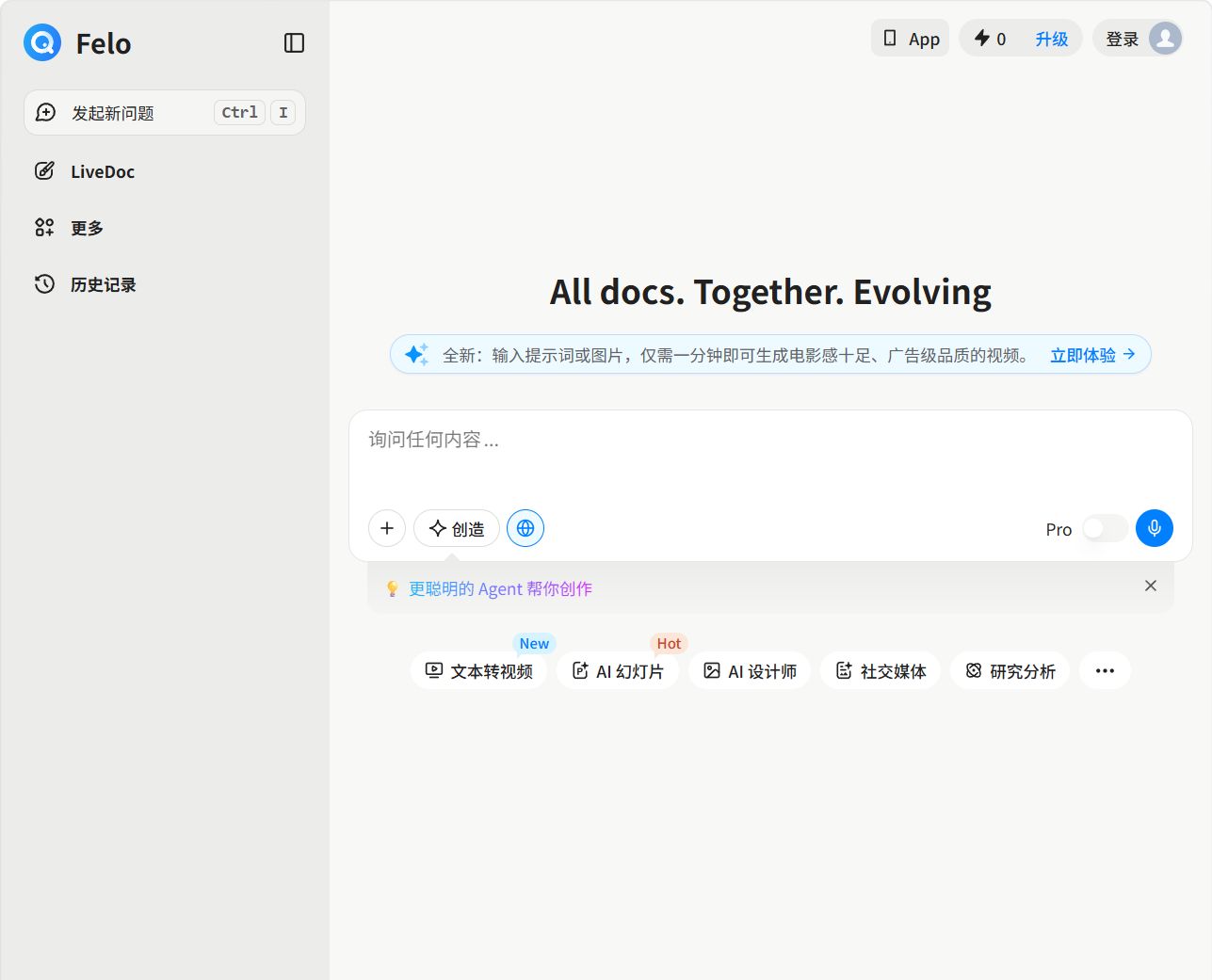Click the 升级 upgrade link
Image resolution: width=1212 pixels, height=980 pixels.
(1052, 39)
